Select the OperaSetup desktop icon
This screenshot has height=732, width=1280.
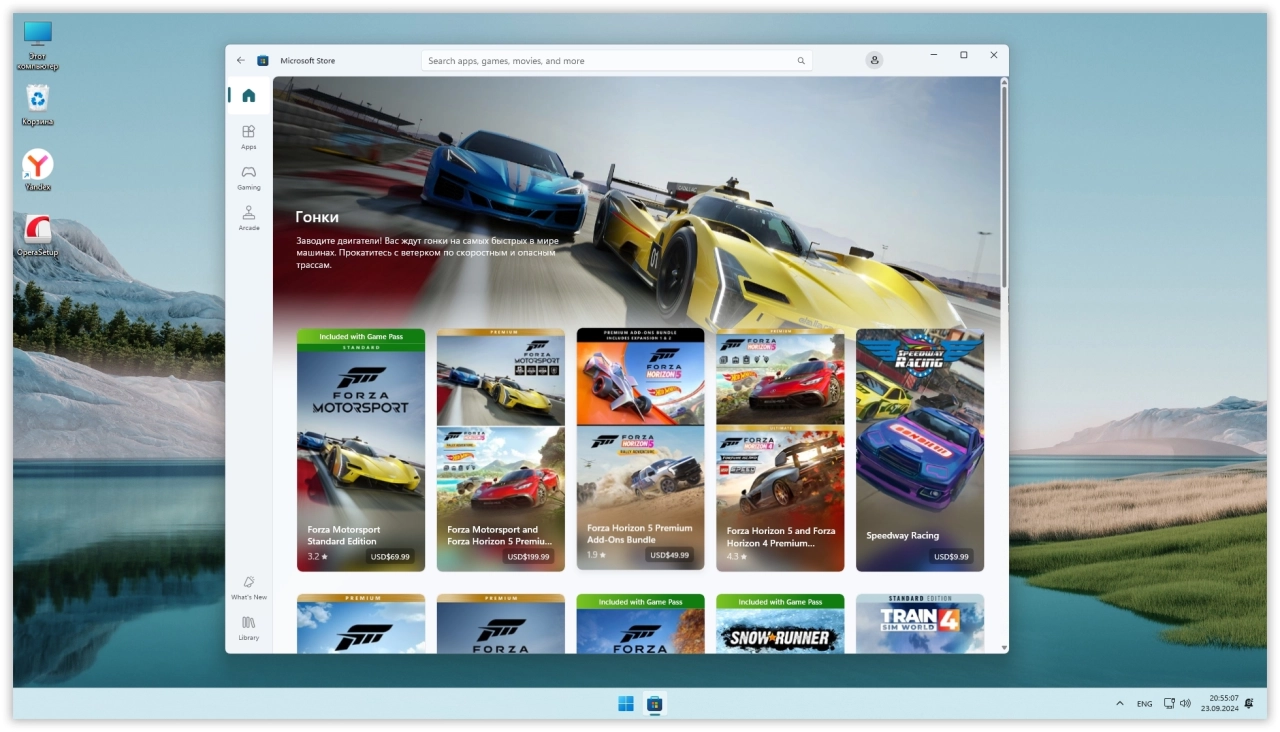38,236
